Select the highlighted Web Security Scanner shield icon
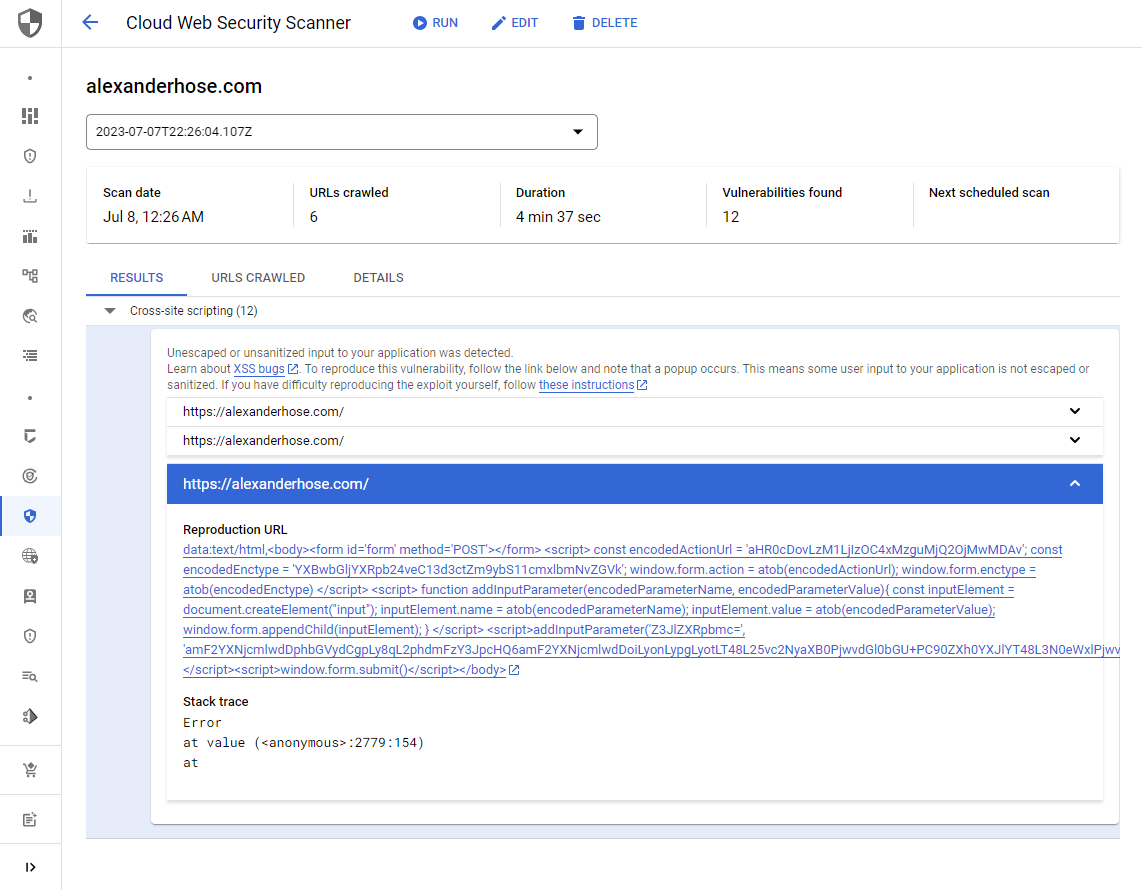 [30, 516]
